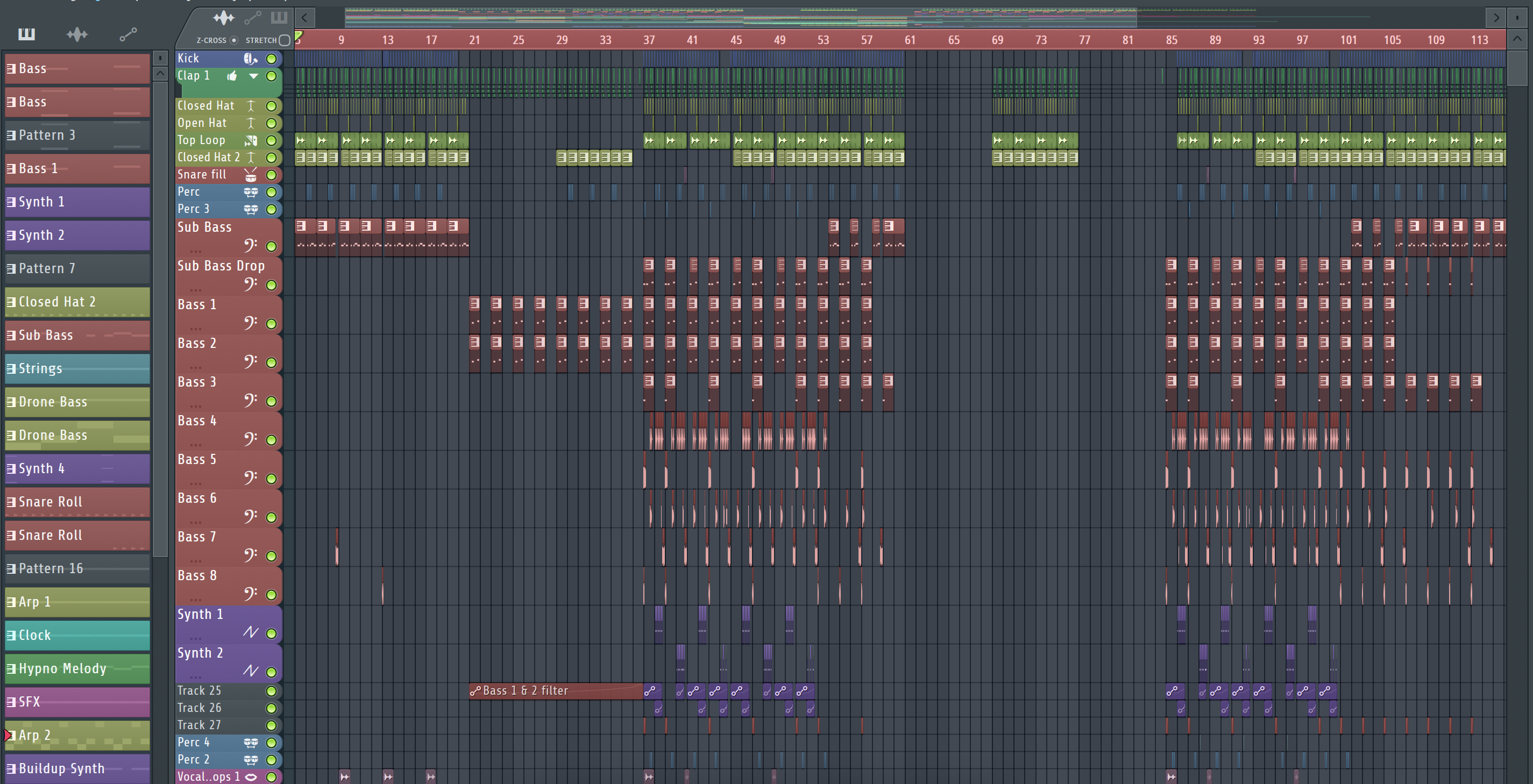Mute the Bass 4 track
The image size is (1533, 784).
[272, 440]
